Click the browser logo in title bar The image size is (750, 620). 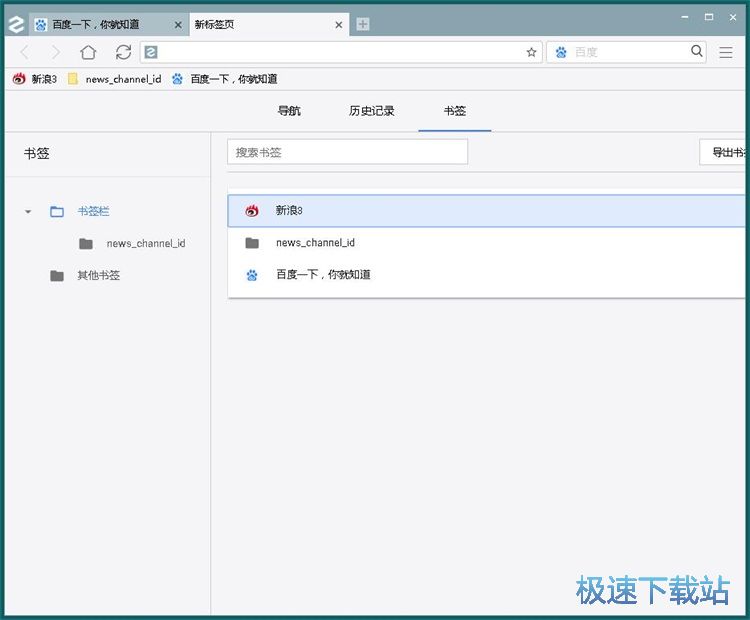(15, 24)
